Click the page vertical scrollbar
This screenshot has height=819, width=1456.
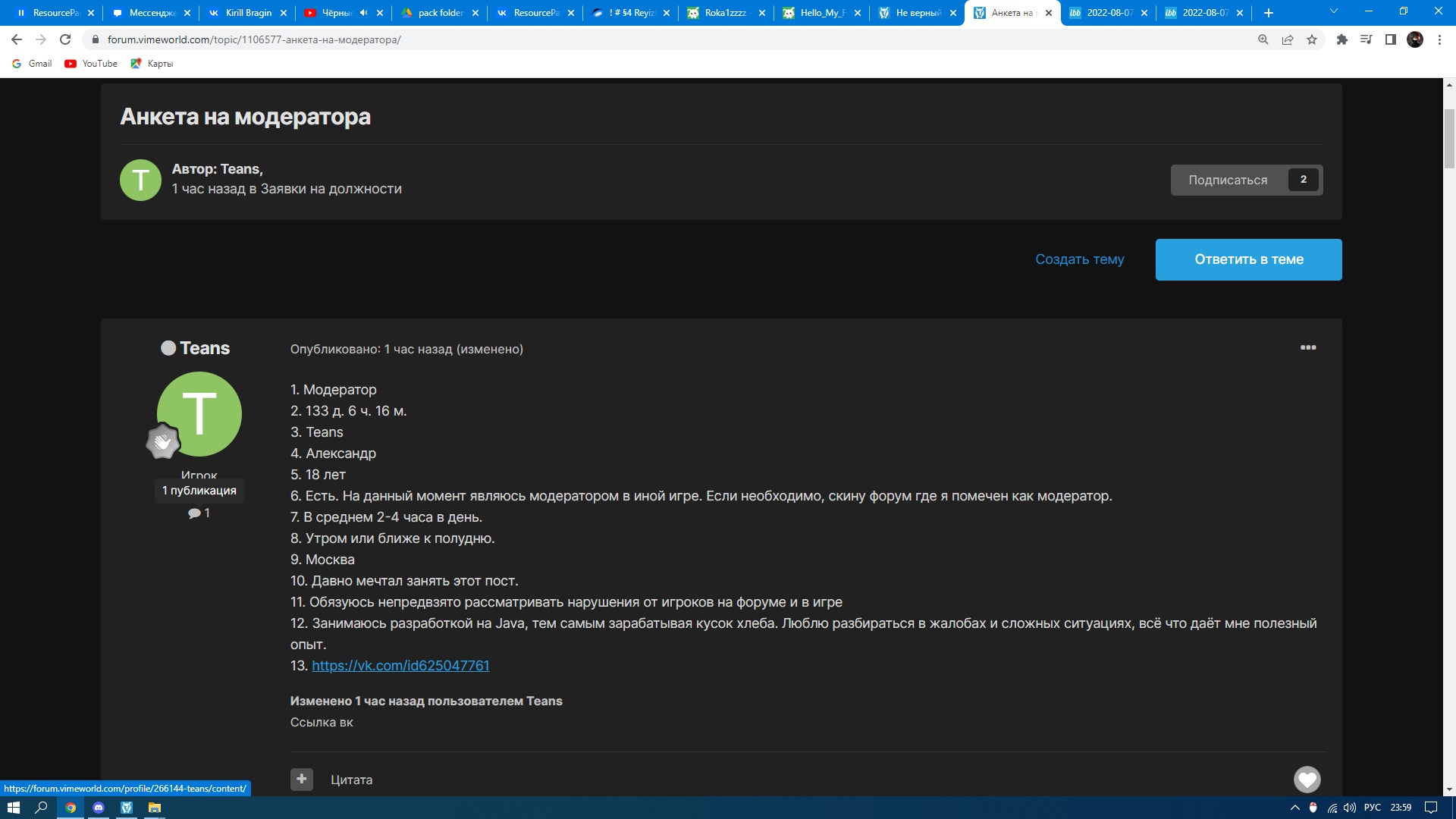coord(1449,138)
